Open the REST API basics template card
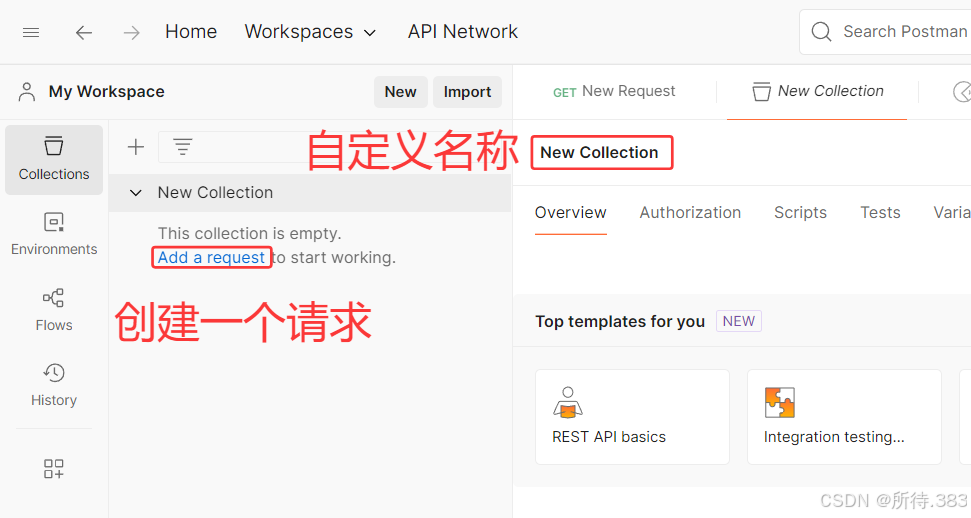The image size is (971, 518). point(632,417)
